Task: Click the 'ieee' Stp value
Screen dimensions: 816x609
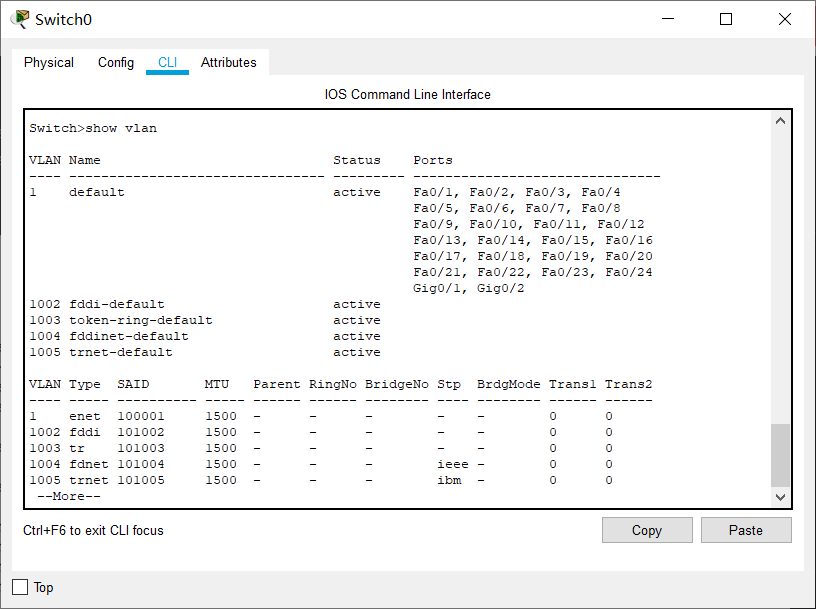Action: tap(453, 464)
